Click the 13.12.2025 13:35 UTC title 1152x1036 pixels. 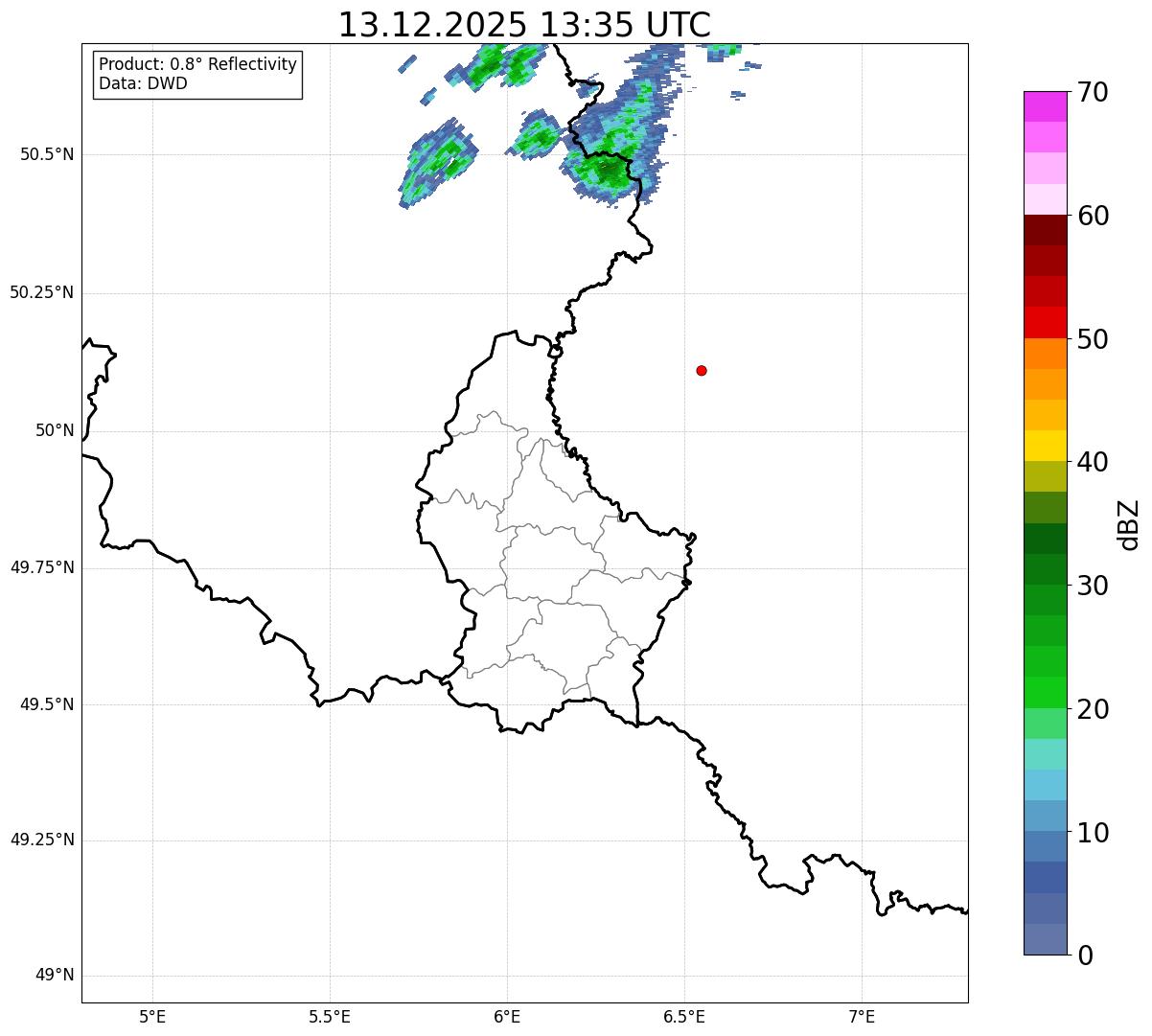(524, 25)
